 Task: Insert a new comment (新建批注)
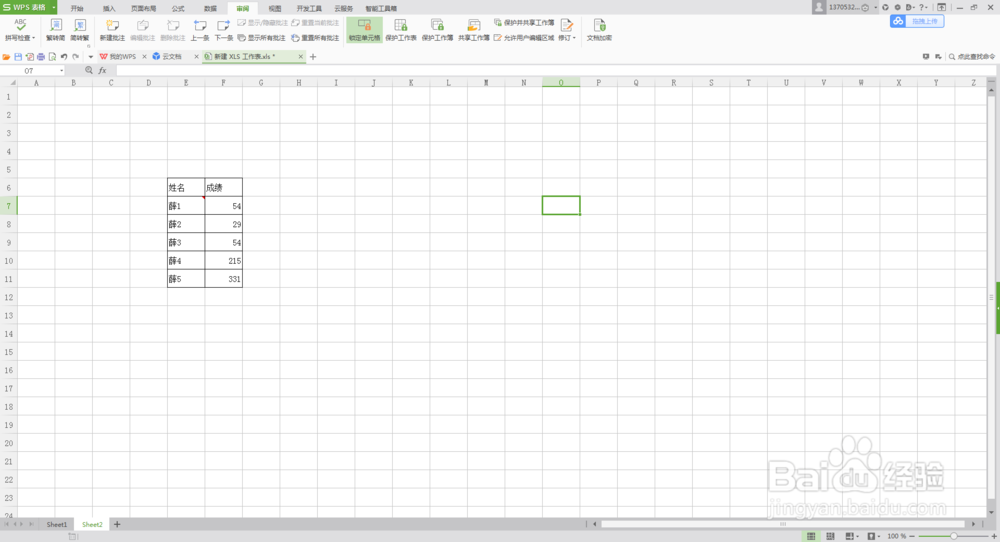[112, 29]
